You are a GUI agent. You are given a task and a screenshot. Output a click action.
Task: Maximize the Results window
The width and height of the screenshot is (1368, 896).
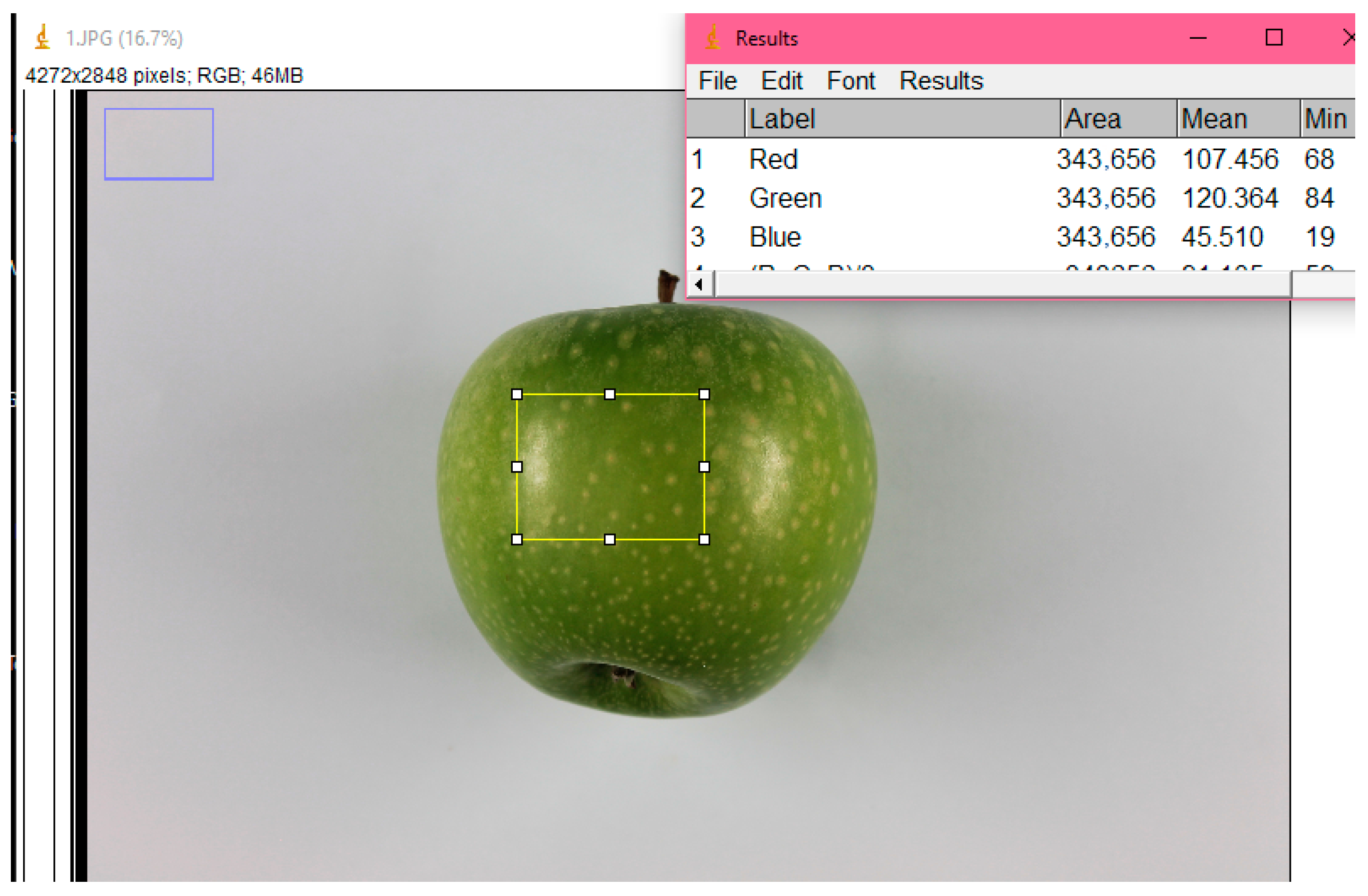pos(1274,38)
